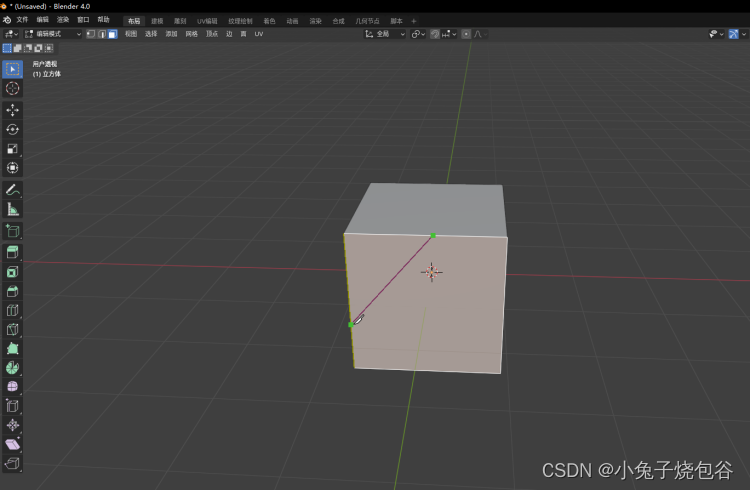
Task: Select the Inset Faces tool
Action: (x=12, y=272)
